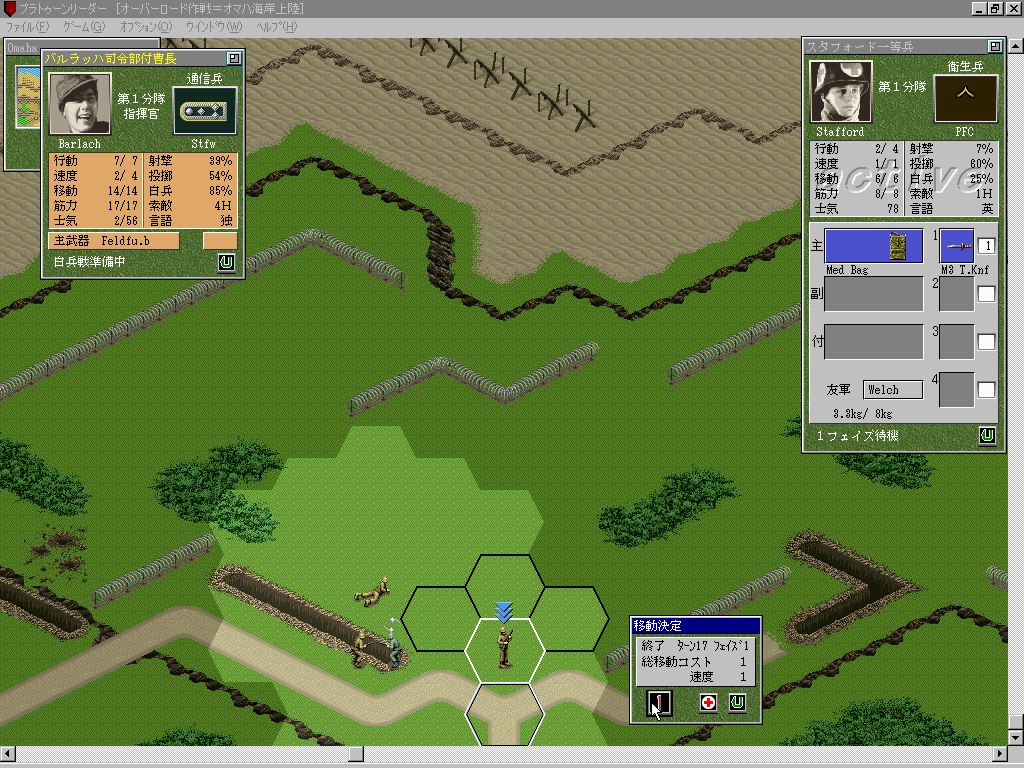Click the empty 付 attachment slot
The height and width of the screenshot is (768, 1024).
coord(874,342)
